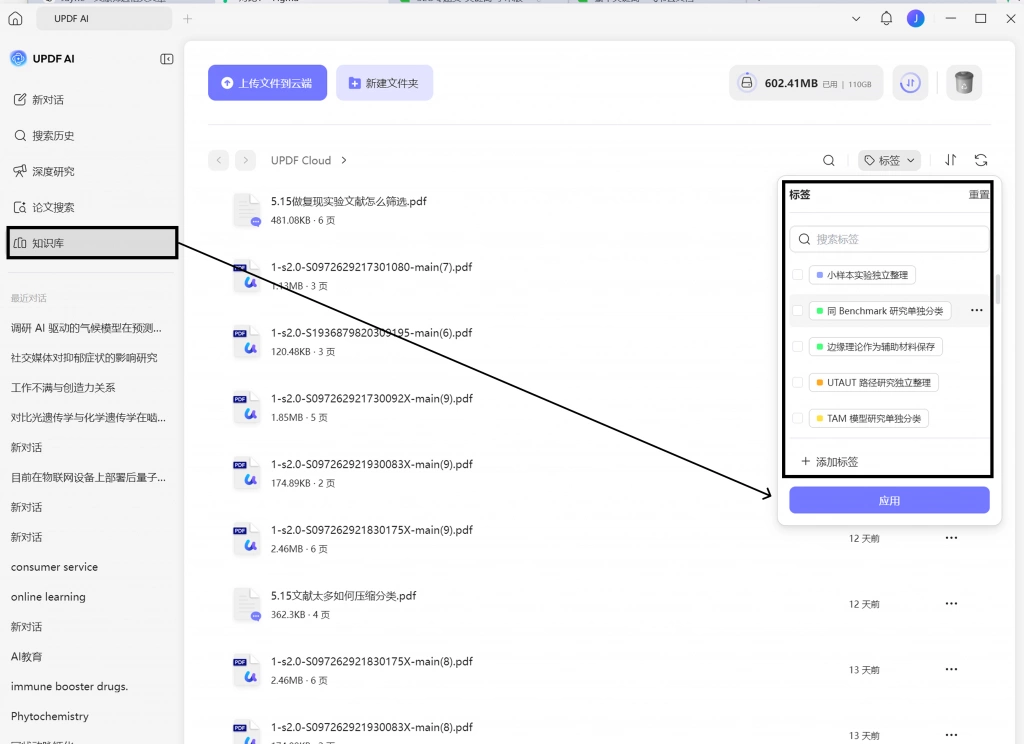Viewport: 1024px width, 744px height.
Task: Click the cloud sync transfer icon
Action: pyautogui.click(x=910, y=83)
